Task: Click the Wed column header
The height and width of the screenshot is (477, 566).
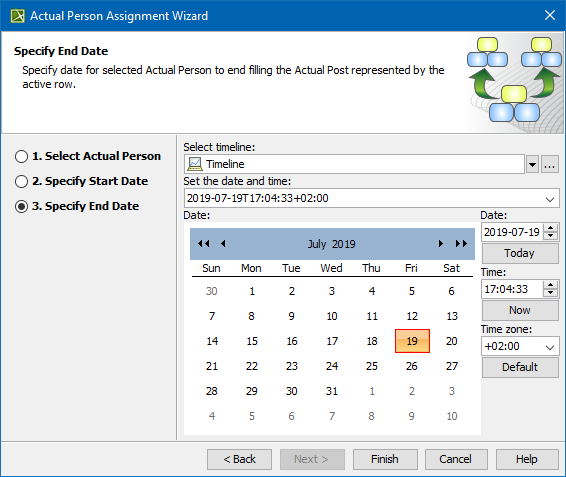Action: [331, 268]
